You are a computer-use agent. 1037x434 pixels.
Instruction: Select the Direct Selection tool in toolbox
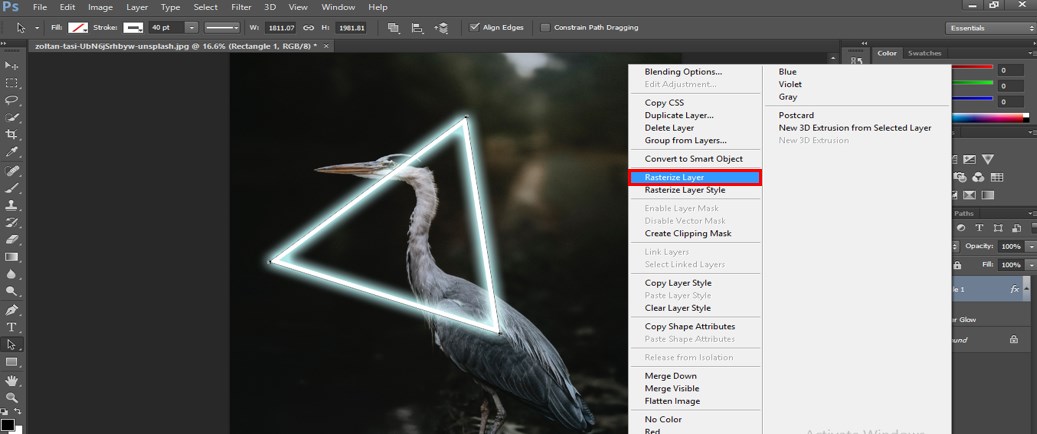(x=11, y=345)
